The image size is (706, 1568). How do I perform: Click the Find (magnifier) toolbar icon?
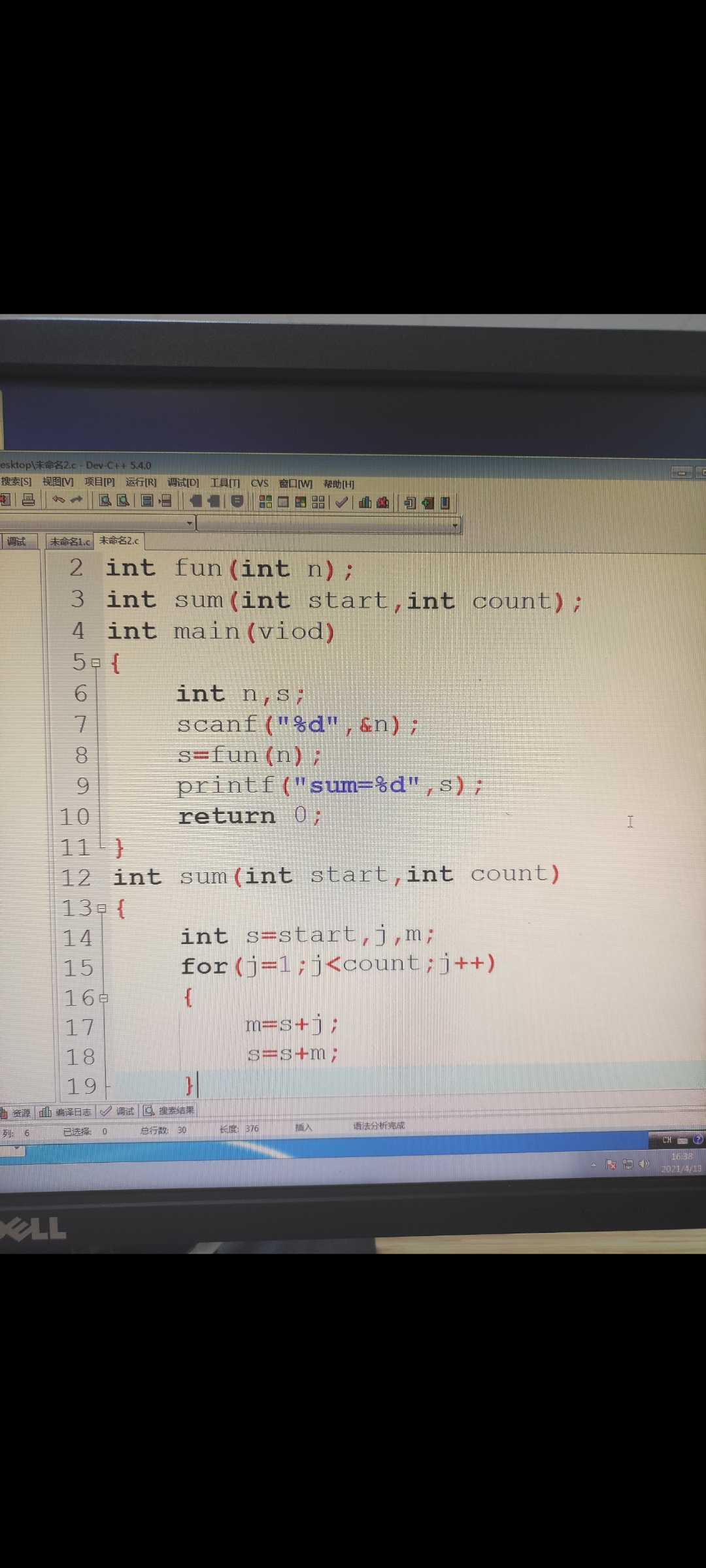point(105,500)
